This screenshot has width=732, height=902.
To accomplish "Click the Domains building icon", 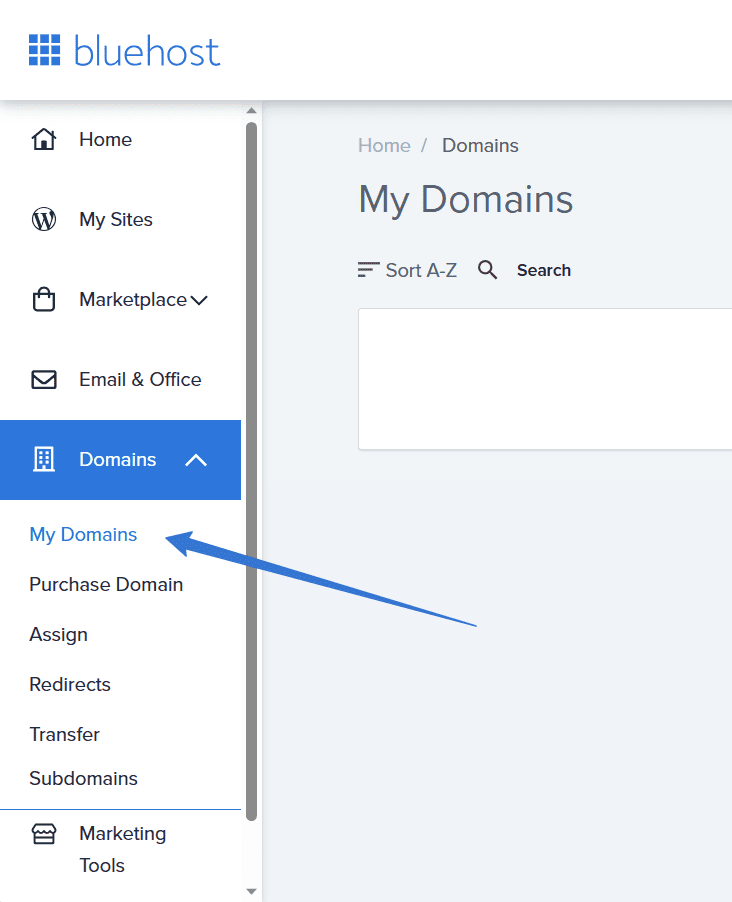I will coord(44,459).
